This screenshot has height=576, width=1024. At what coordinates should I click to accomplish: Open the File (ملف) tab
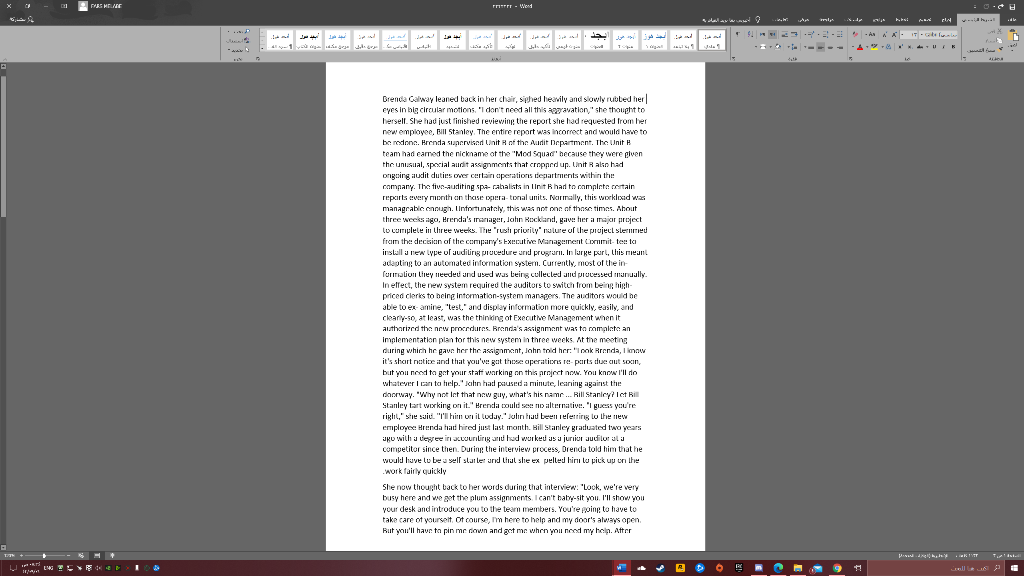point(1012,20)
